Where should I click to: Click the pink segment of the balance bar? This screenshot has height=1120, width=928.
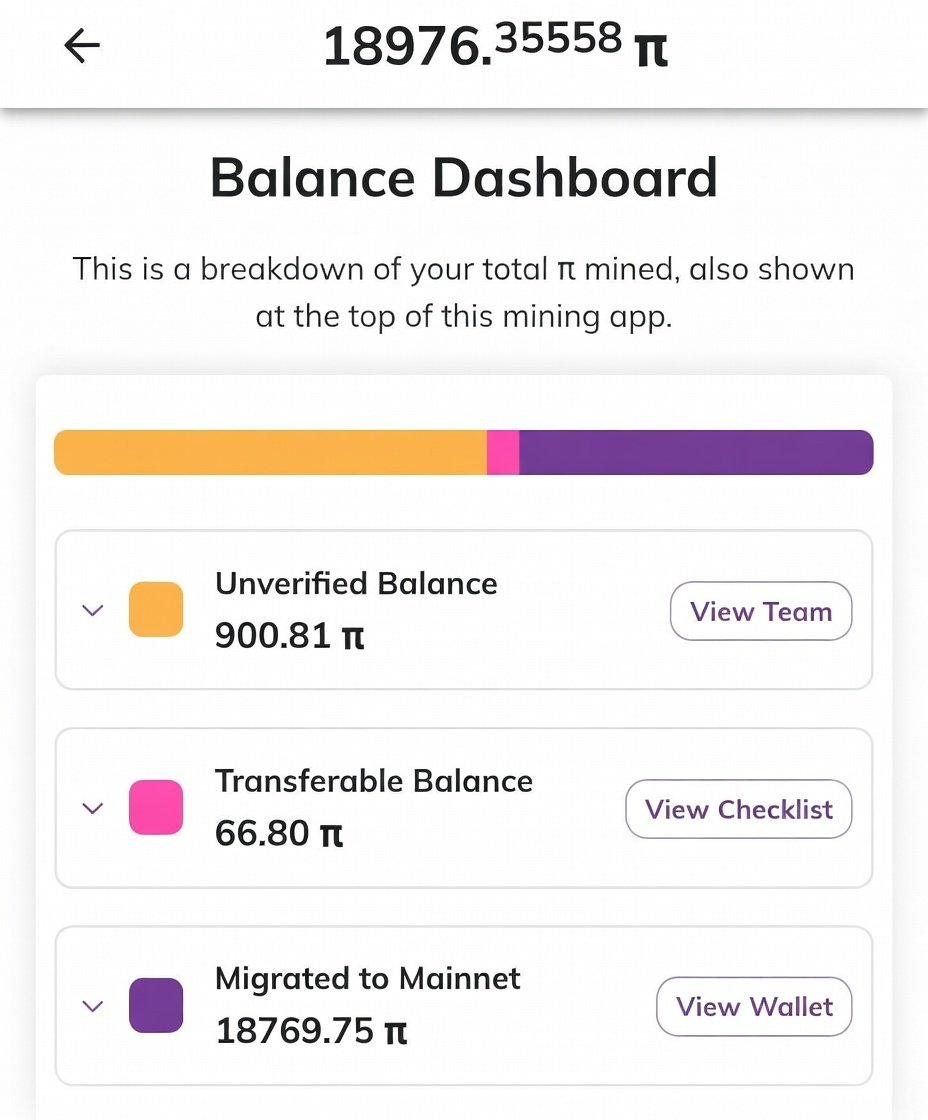503,452
